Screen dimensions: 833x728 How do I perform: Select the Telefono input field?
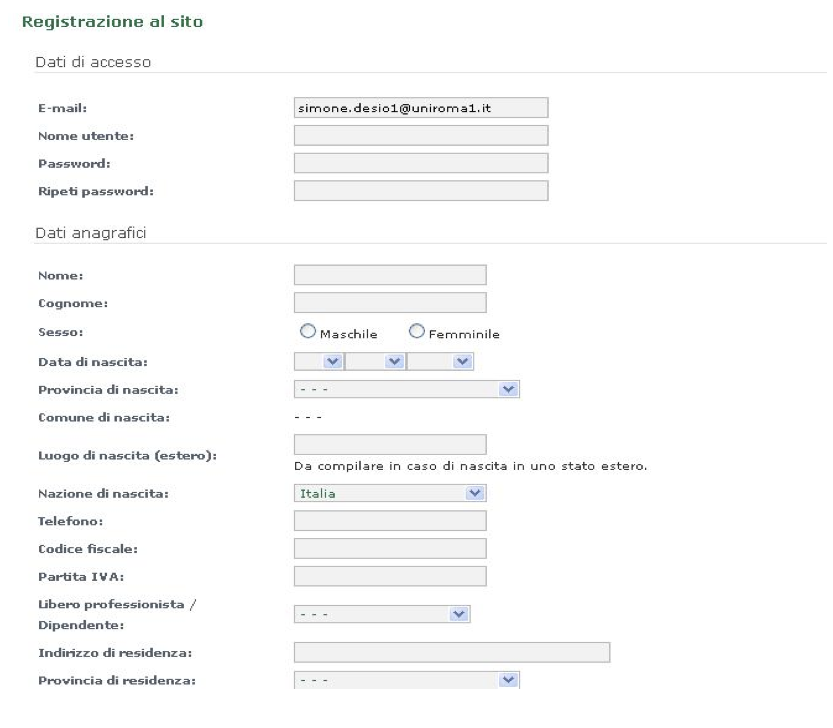click(x=390, y=521)
